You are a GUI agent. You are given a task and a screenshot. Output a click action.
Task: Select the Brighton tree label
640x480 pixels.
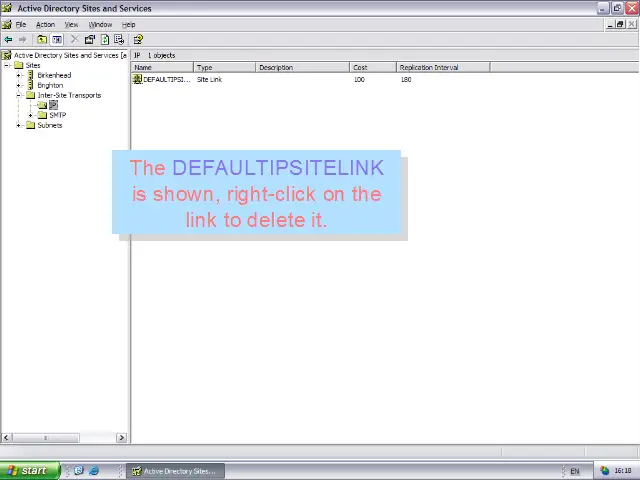[x=50, y=85]
